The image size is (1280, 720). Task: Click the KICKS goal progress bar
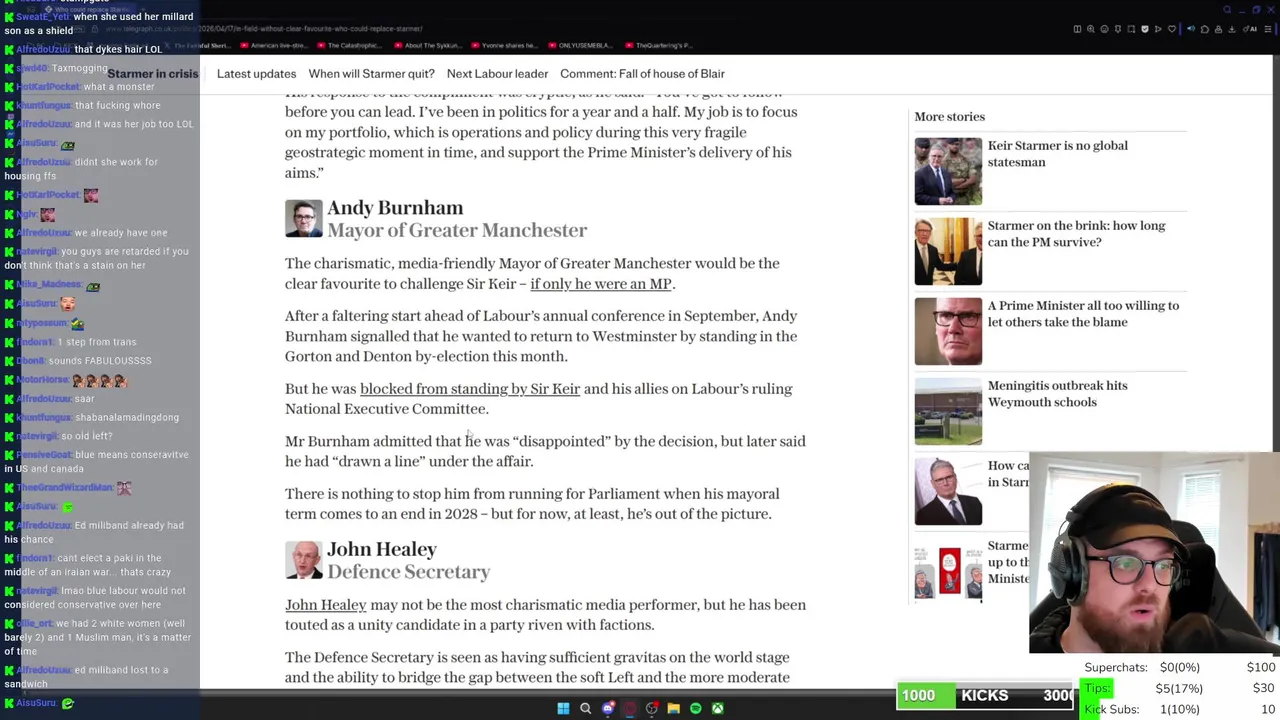coord(985,695)
